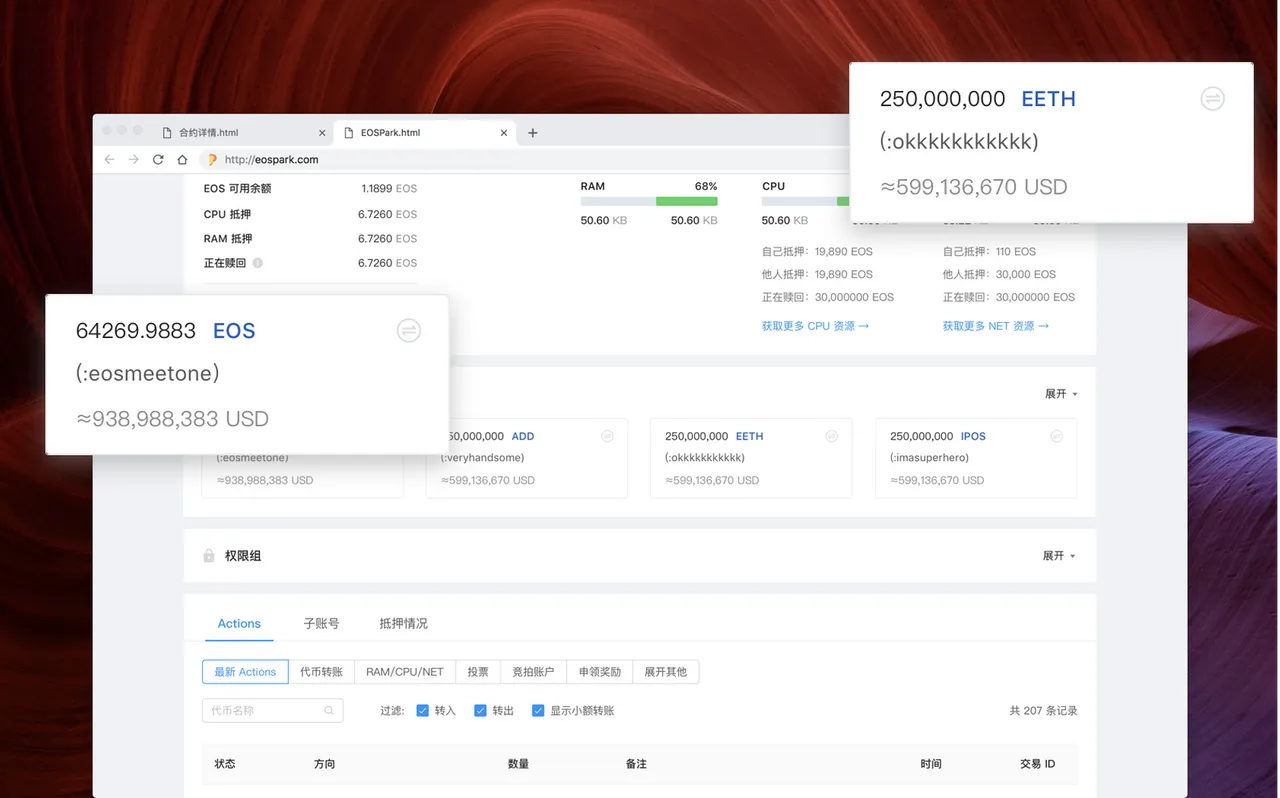Click the search magnifier in 代币名称 field
This screenshot has height=798, width=1280.
tap(329, 710)
